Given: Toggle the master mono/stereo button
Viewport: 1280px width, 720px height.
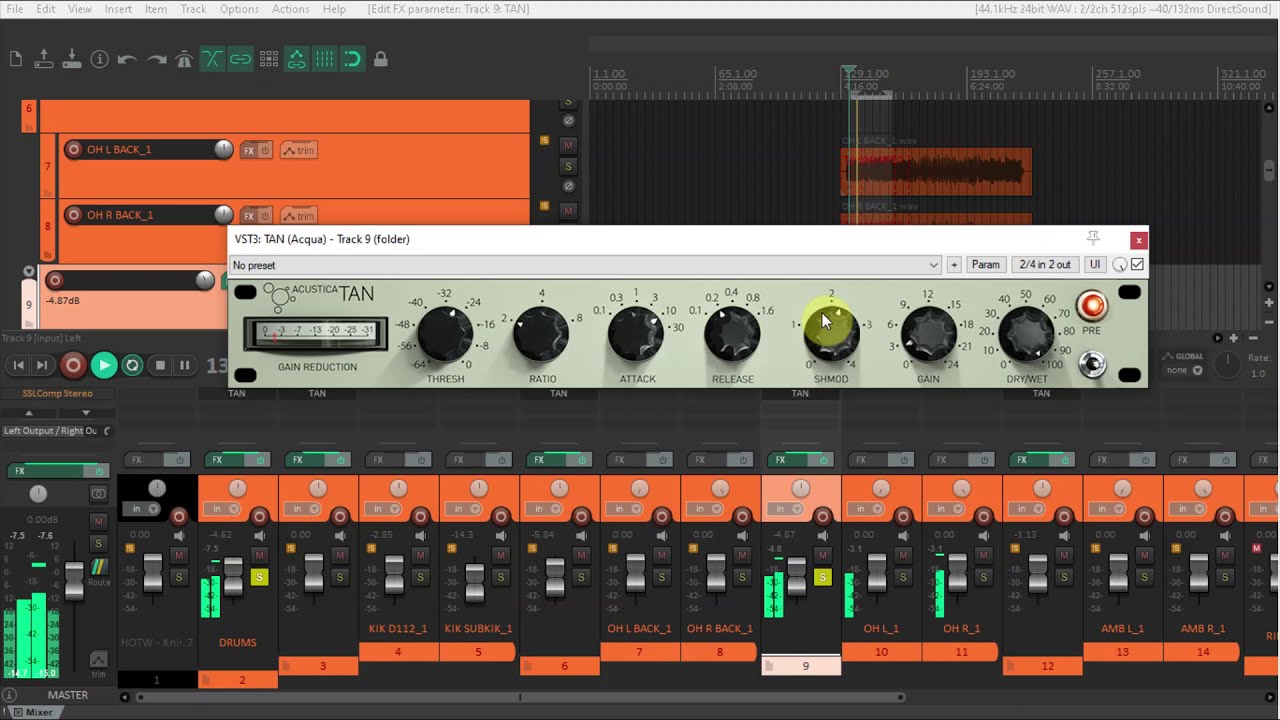Looking at the screenshot, I should point(98,494).
